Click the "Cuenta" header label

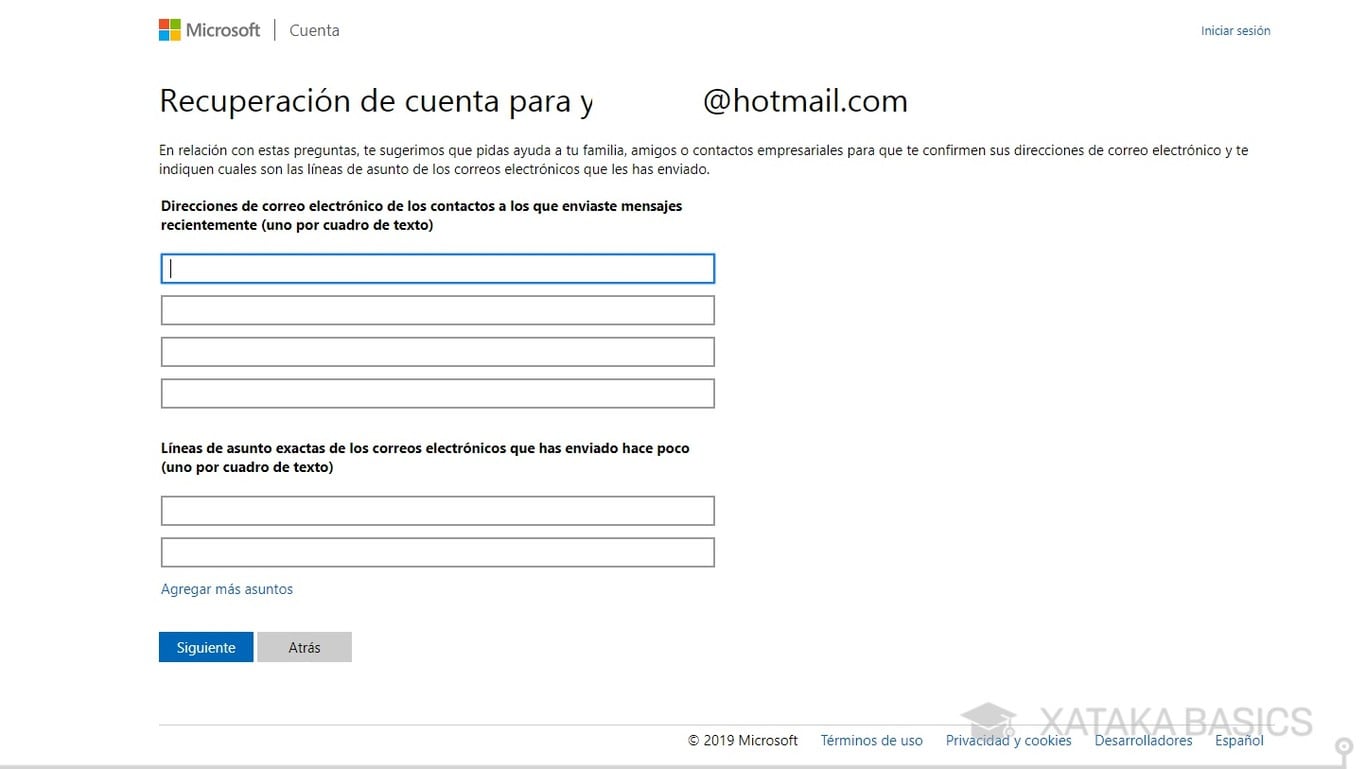[313, 30]
